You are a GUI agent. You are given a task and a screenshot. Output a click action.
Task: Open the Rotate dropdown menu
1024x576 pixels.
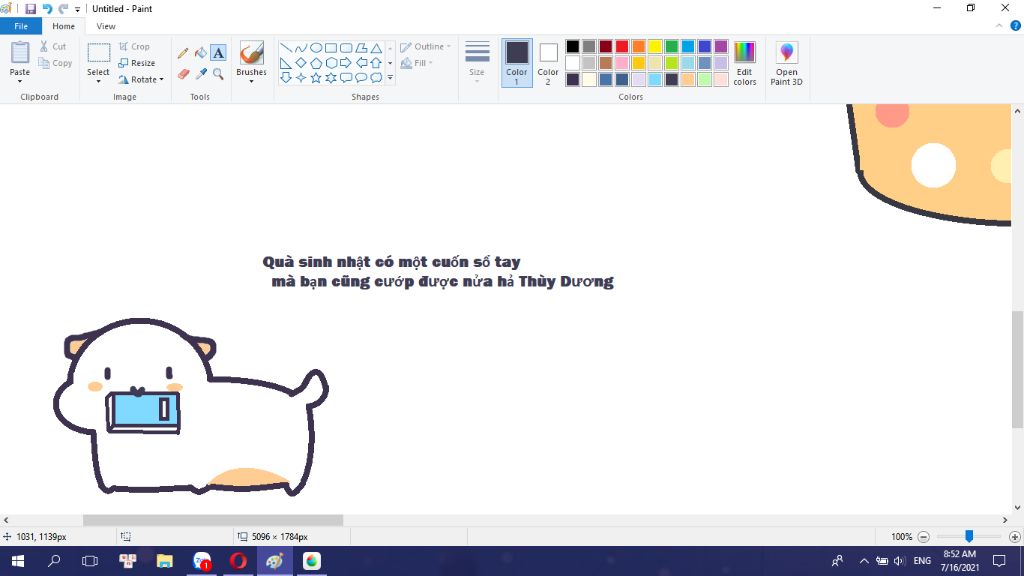coord(140,79)
